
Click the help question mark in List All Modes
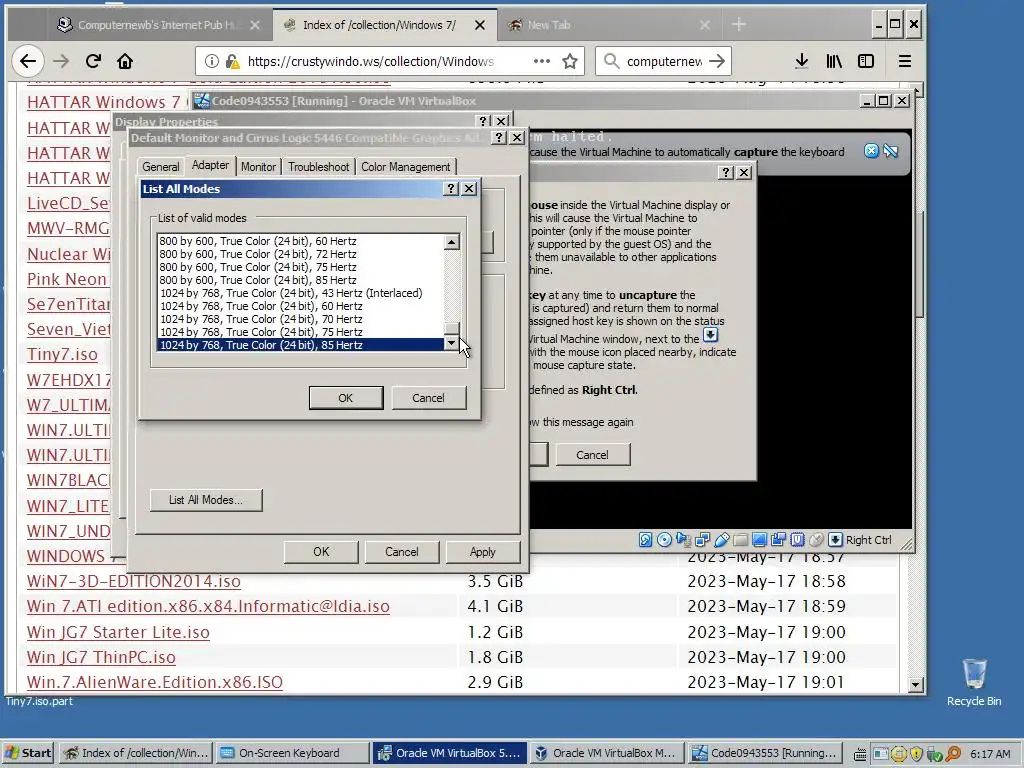(x=451, y=189)
